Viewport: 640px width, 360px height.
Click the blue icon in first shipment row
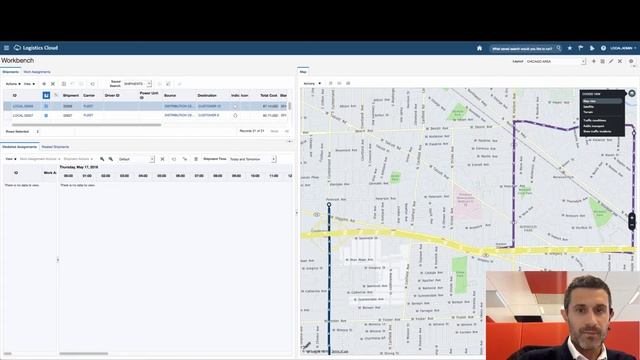pos(46,106)
